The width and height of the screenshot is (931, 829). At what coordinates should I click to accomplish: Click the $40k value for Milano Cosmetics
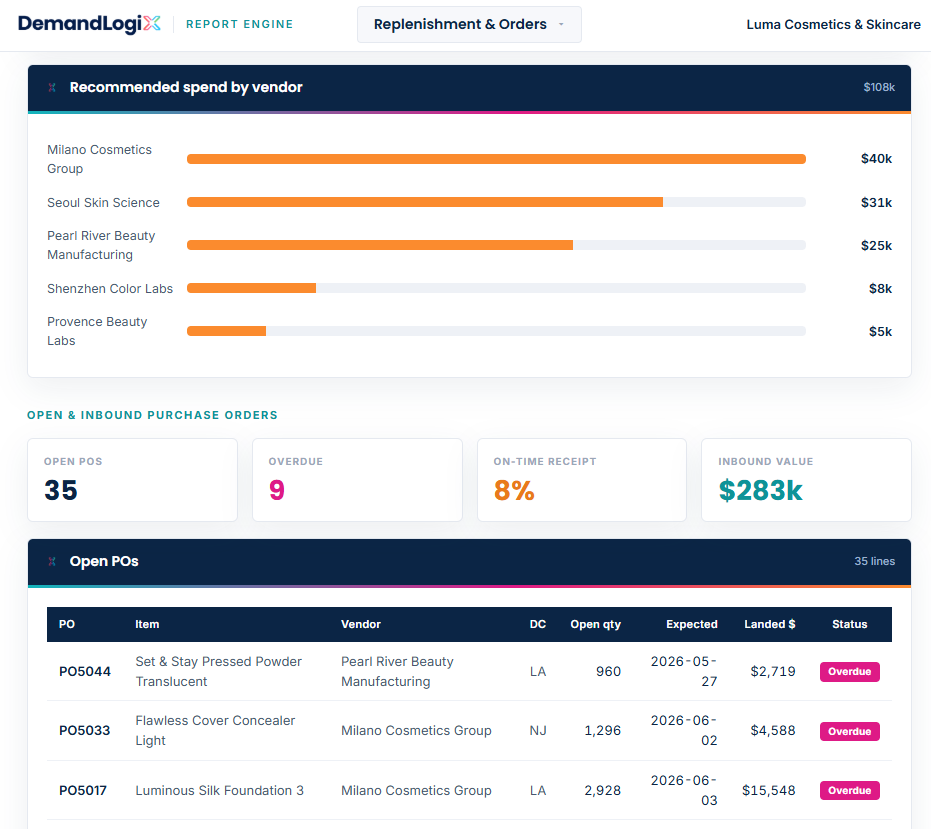(x=876, y=159)
